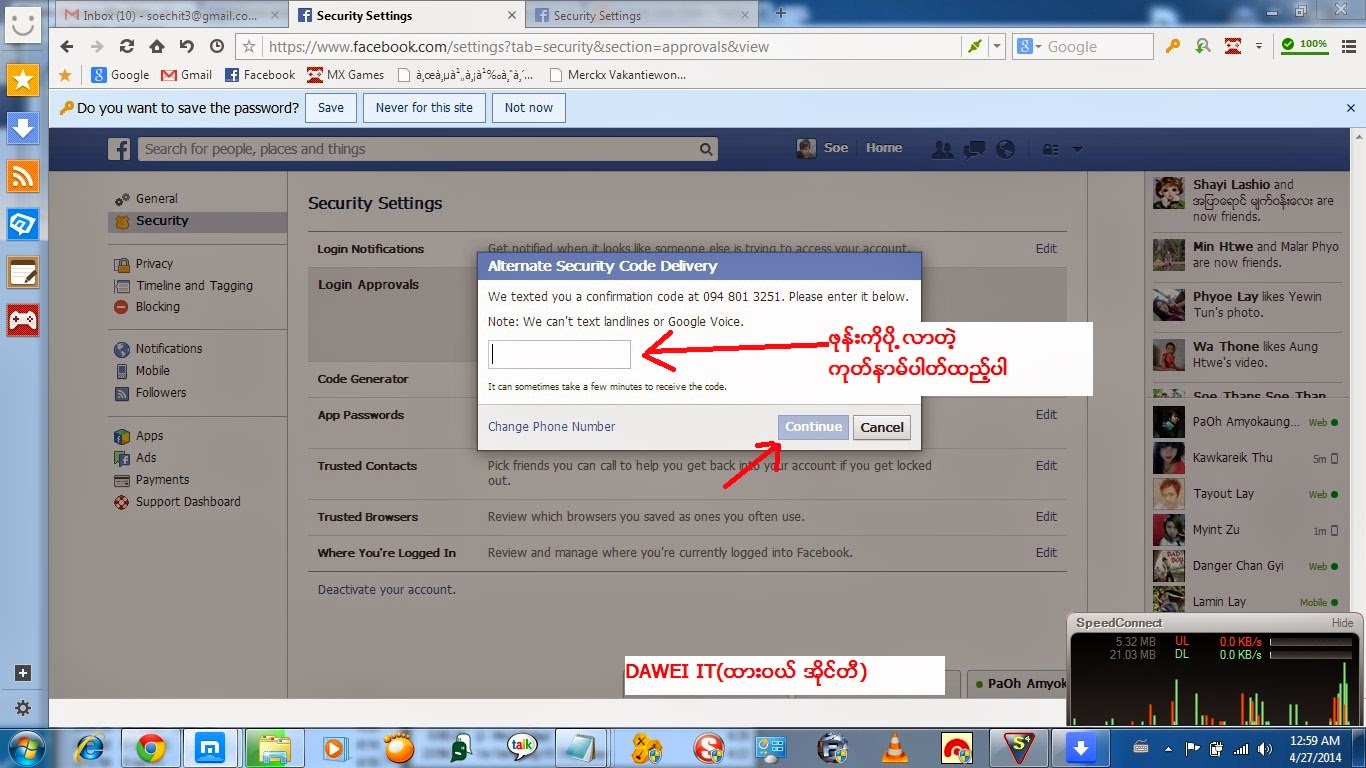
Task: Open Internet Explorer from the taskbar
Action: [x=91, y=747]
